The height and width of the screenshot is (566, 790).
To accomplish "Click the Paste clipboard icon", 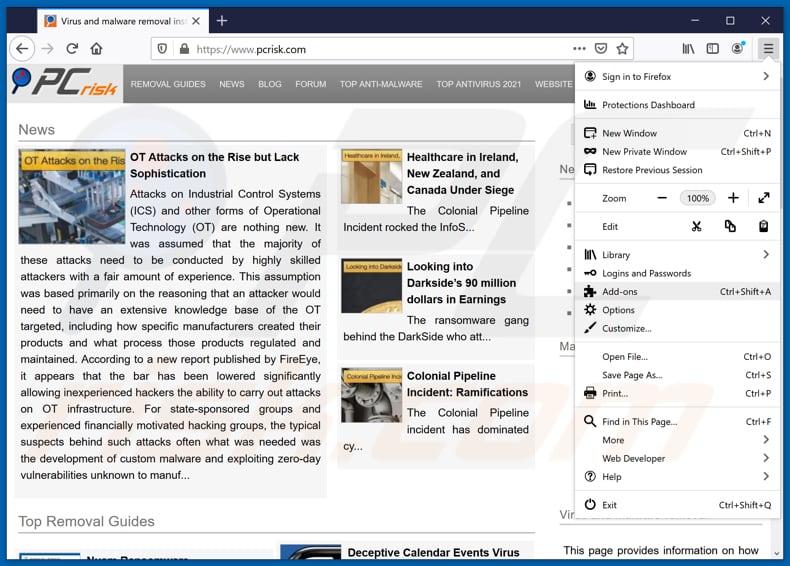I will tap(763, 226).
